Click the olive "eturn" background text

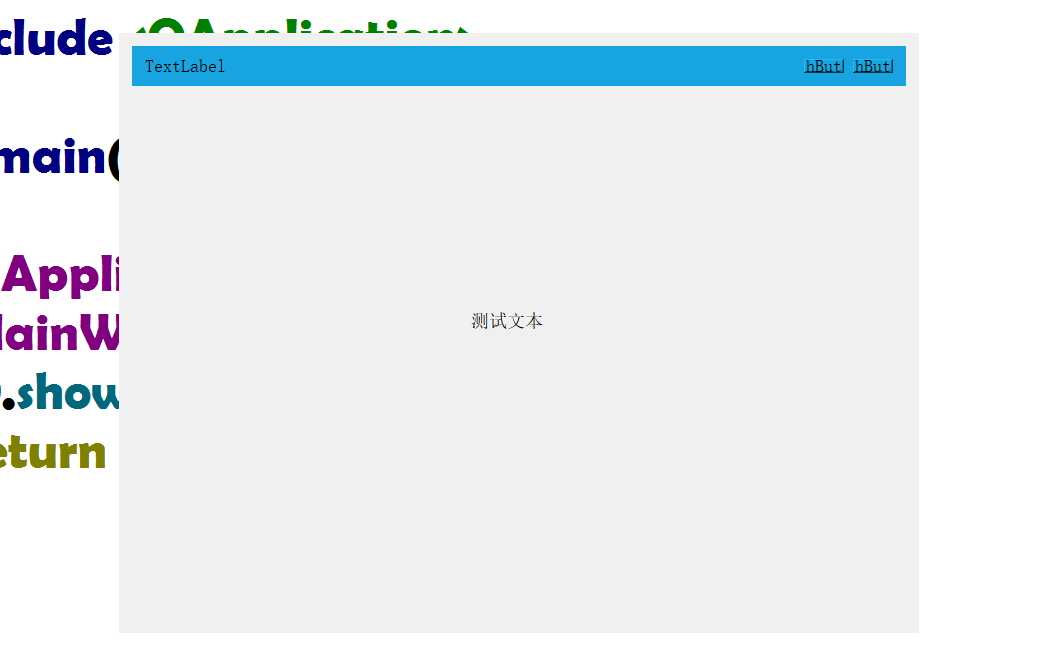pos(52,452)
